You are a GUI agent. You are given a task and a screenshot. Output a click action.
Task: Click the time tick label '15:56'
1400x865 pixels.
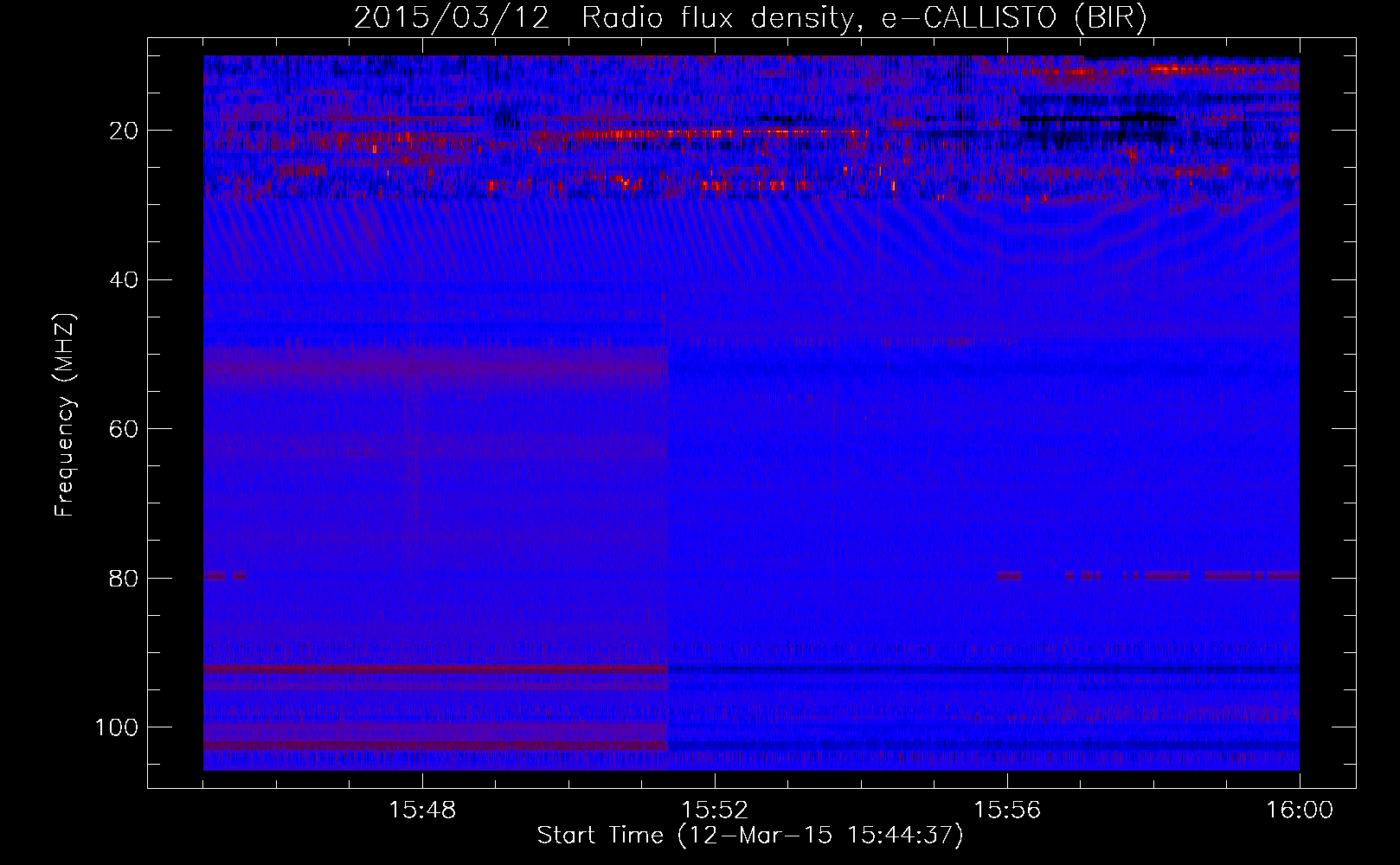[x=1007, y=811]
